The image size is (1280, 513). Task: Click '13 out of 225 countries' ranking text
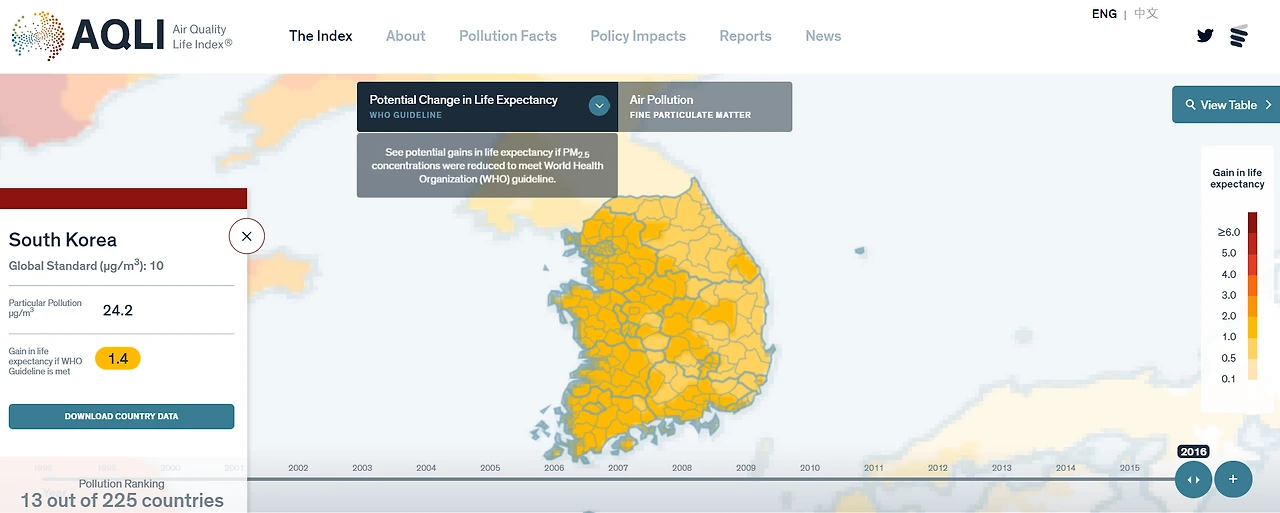122,500
